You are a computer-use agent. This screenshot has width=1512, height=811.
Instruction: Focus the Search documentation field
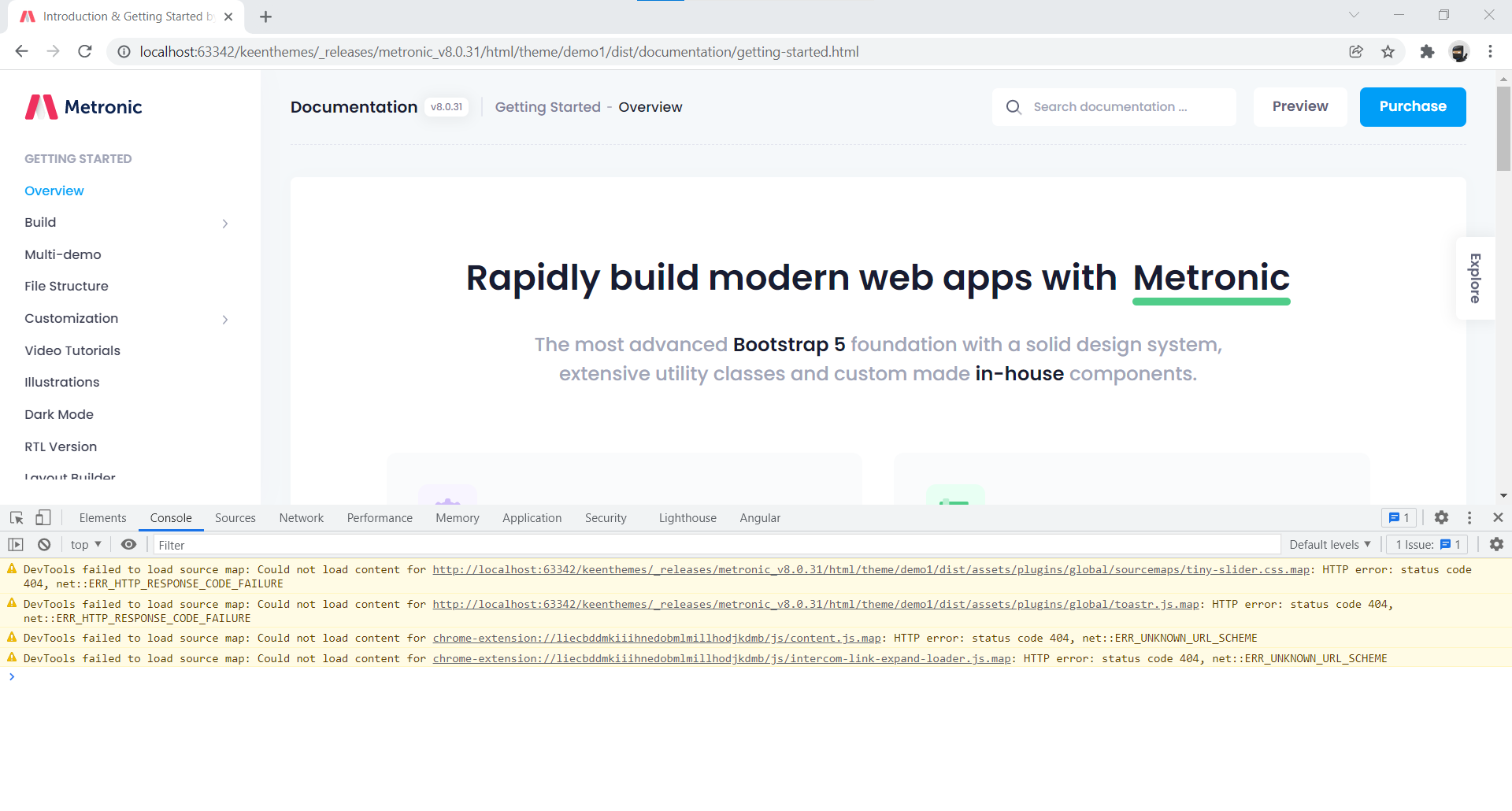[x=1114, y=107]
